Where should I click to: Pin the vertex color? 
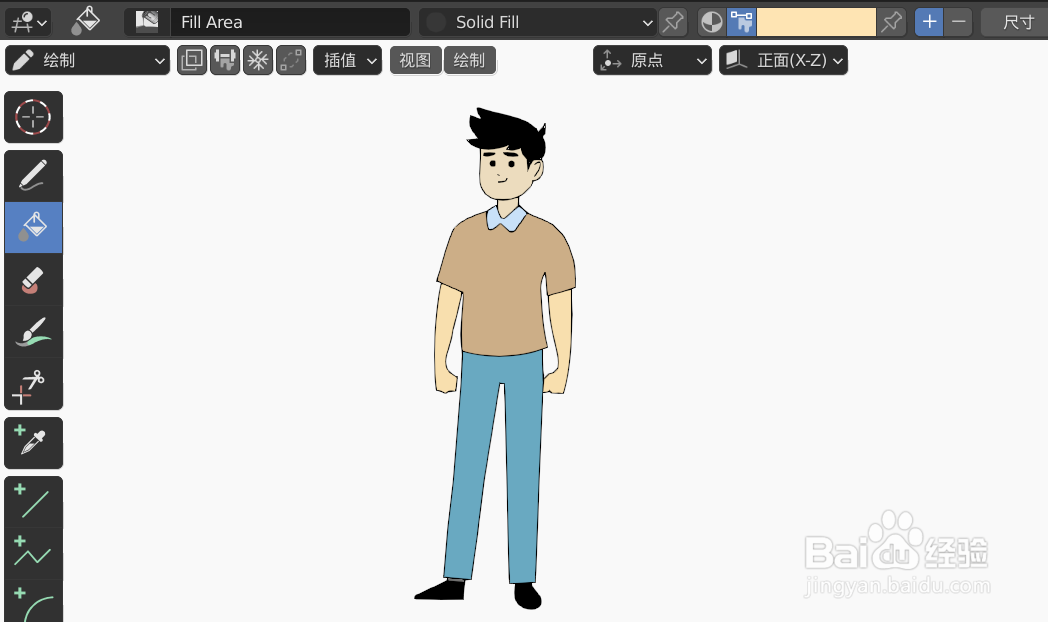click(x=892, y=22)
